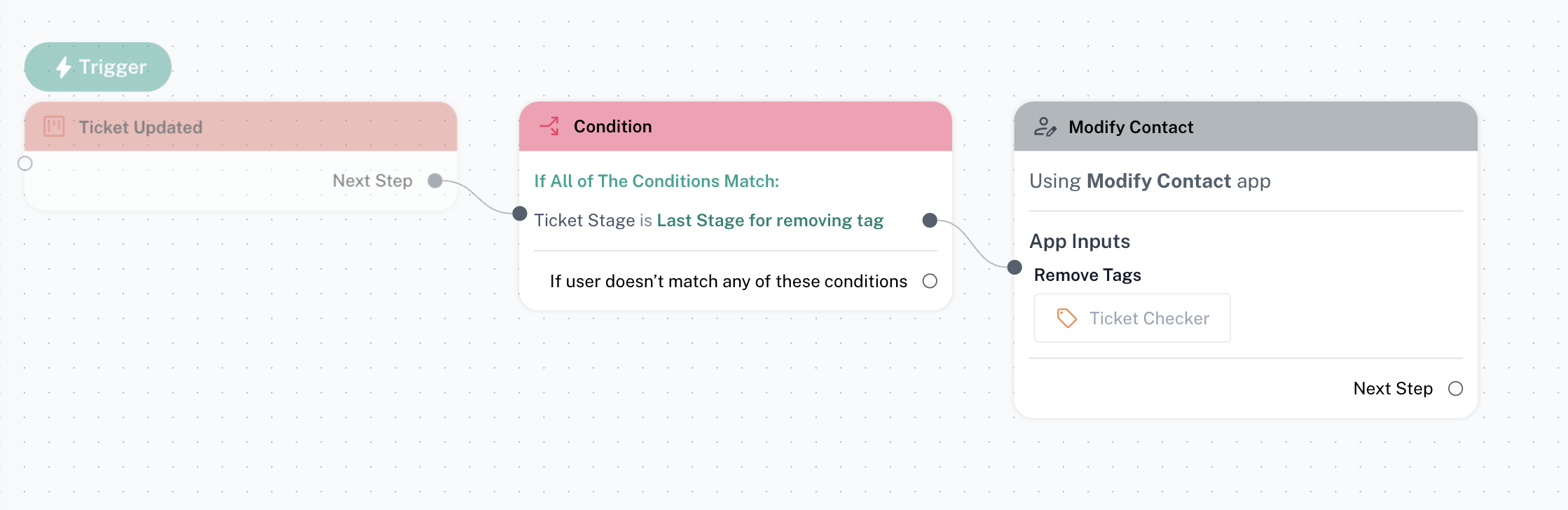Click the Modify Contact person-edit icon
1568x510 pixels.
(x=1045, y=127)
